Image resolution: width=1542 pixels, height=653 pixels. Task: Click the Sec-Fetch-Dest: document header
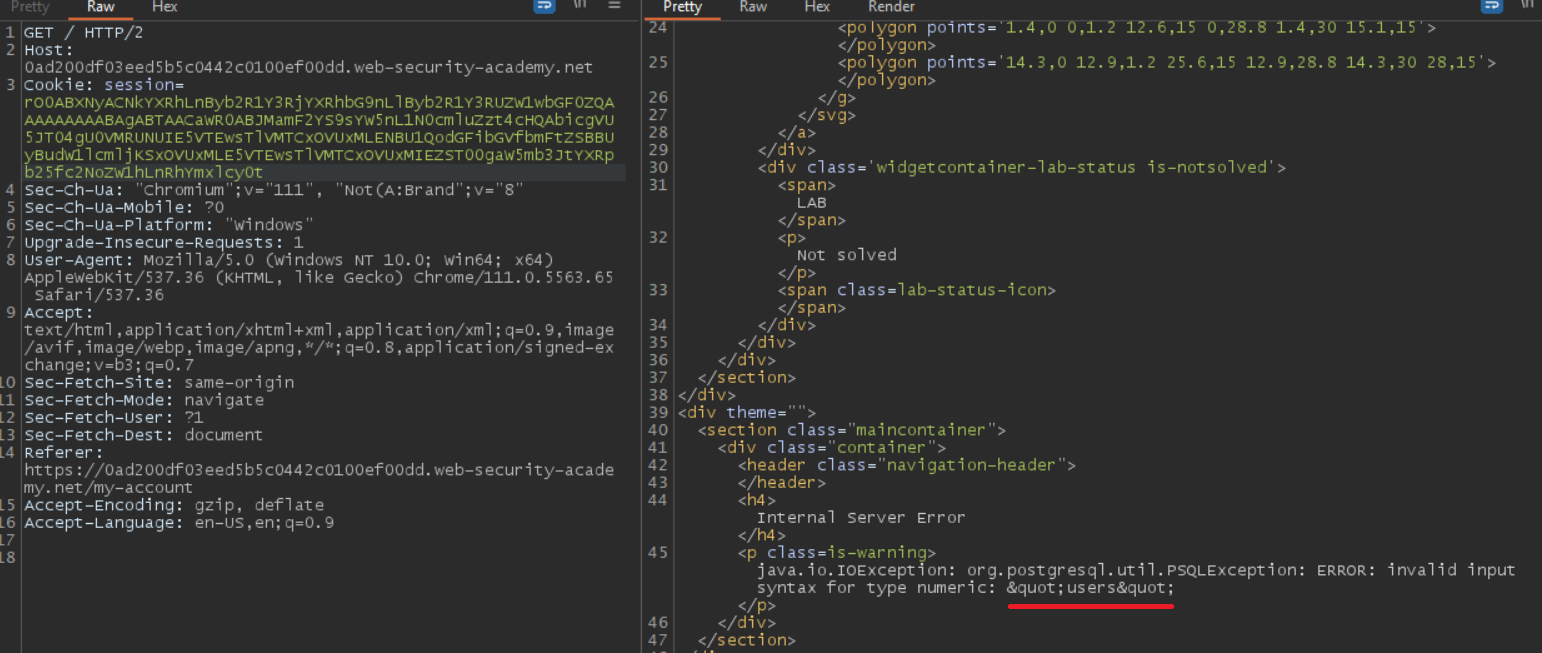[143, 435]
